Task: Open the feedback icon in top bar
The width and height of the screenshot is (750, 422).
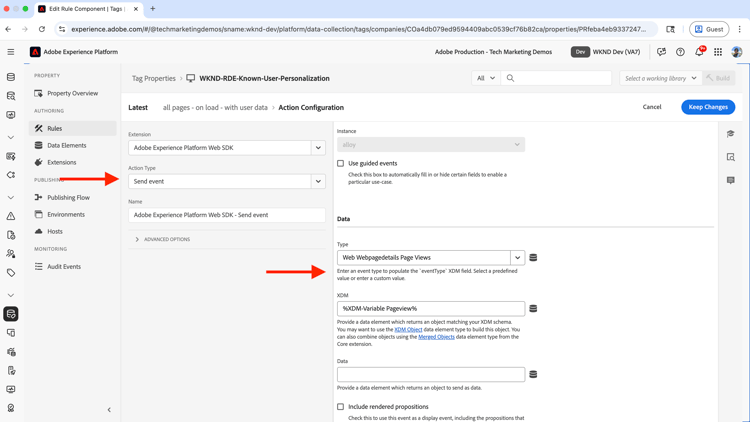Action: [x=662, y=52]
